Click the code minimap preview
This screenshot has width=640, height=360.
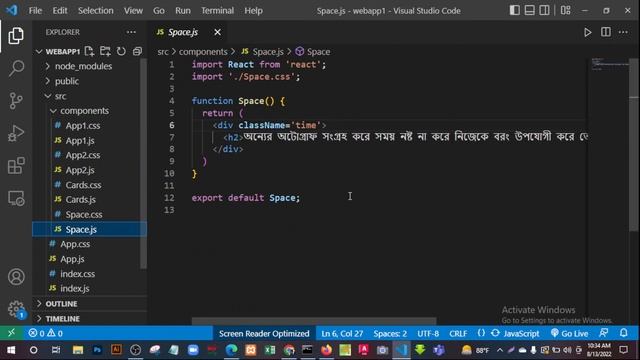click(x=609, y=64)
